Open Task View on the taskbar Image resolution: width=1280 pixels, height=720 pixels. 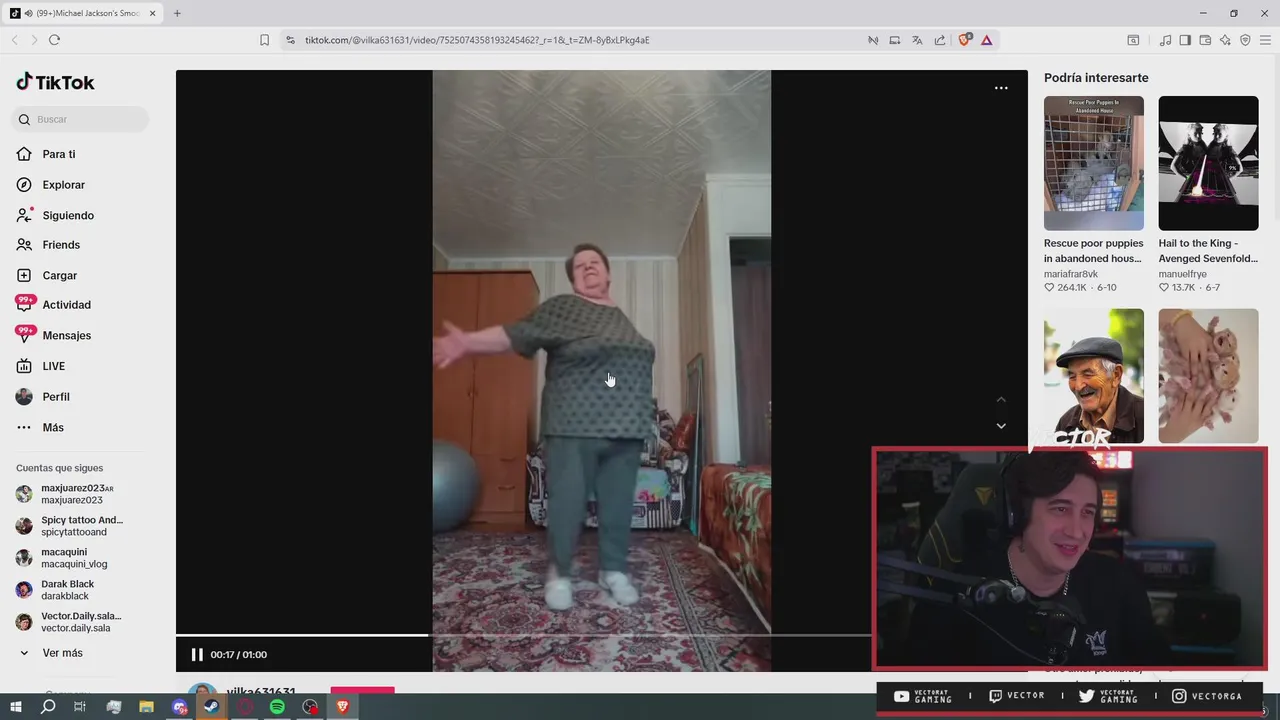[80, 707]
